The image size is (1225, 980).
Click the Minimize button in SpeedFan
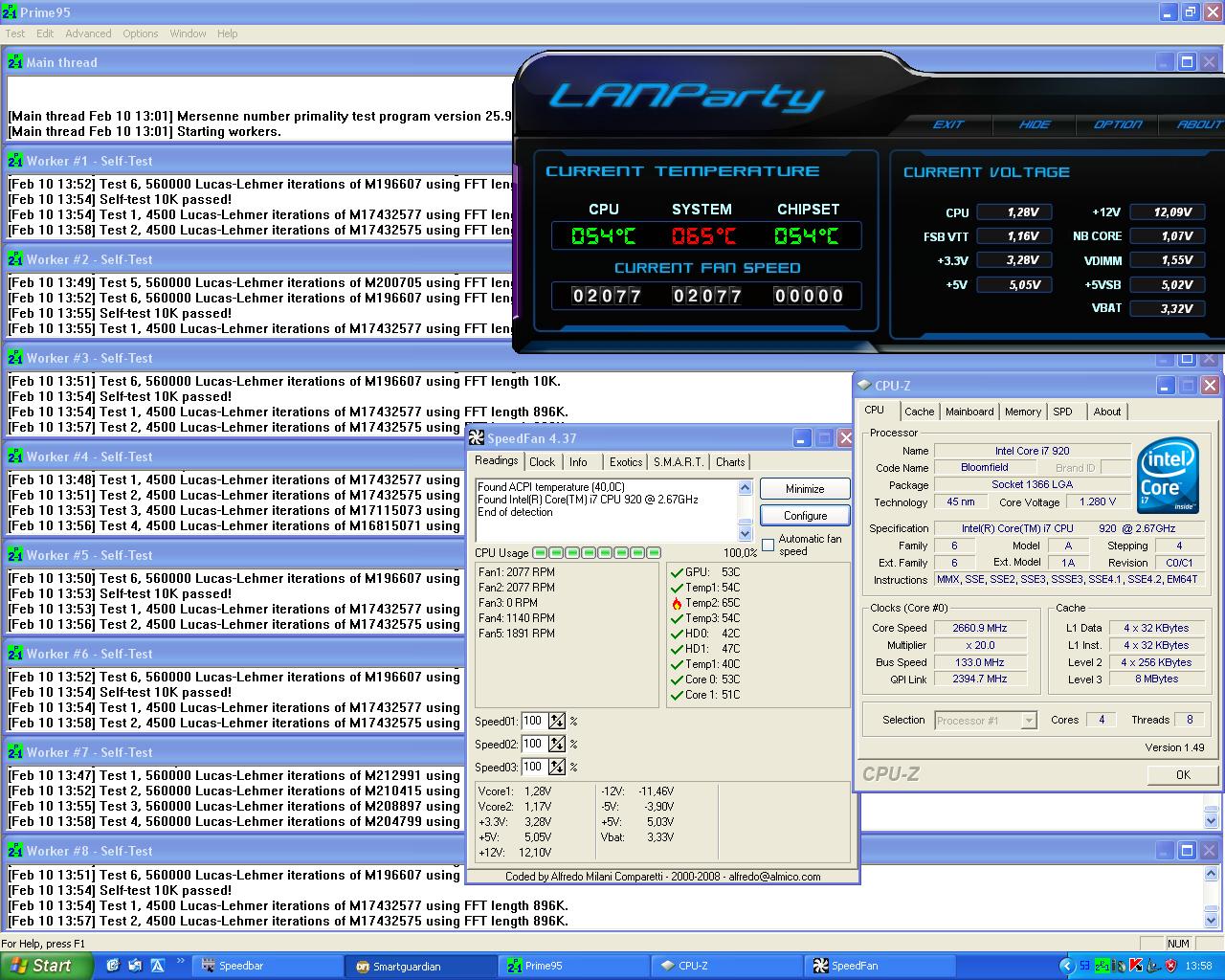click(x=805, y=489)
